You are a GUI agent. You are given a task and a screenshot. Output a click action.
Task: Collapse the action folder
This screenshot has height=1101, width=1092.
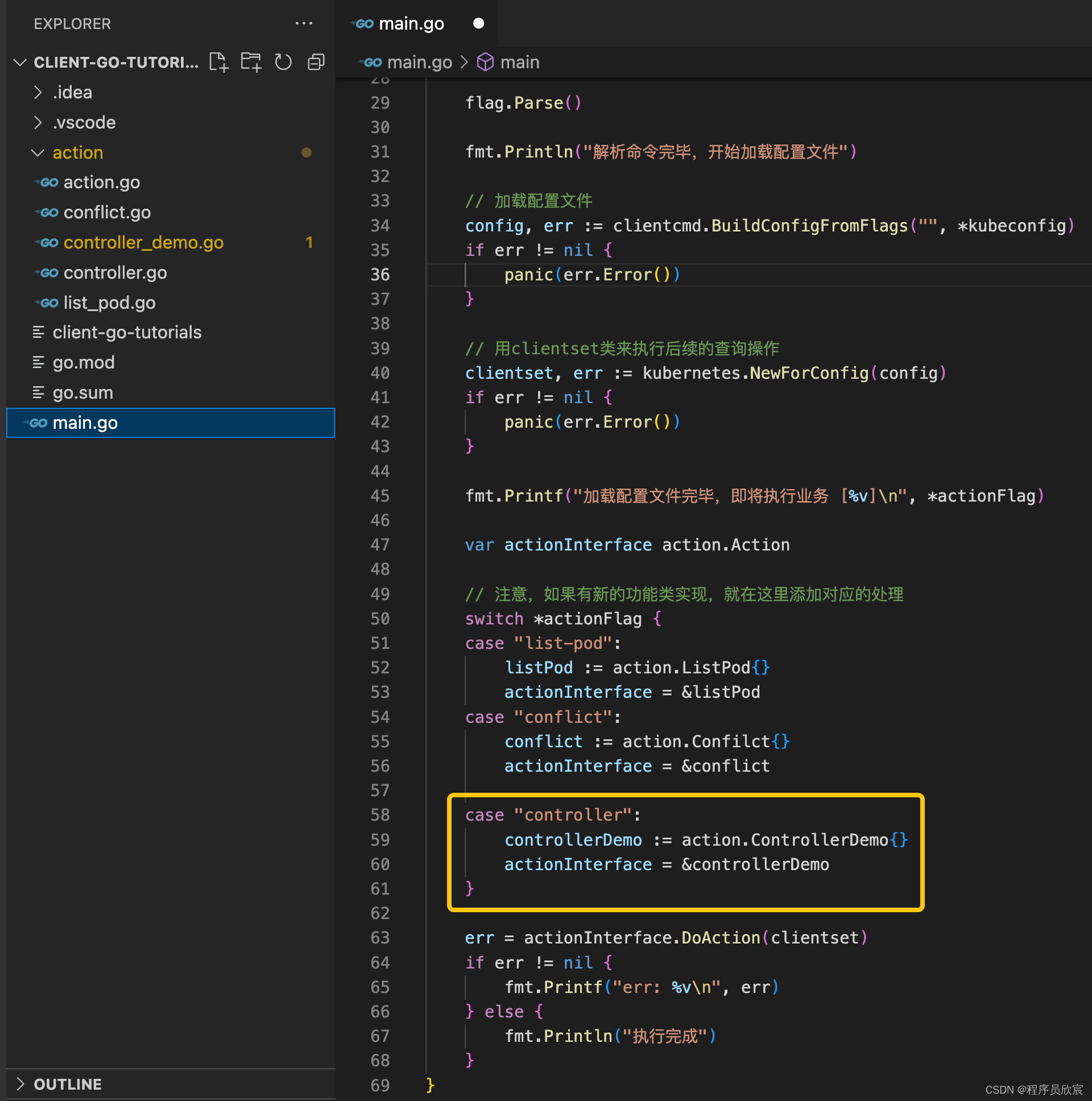point(38,153)
